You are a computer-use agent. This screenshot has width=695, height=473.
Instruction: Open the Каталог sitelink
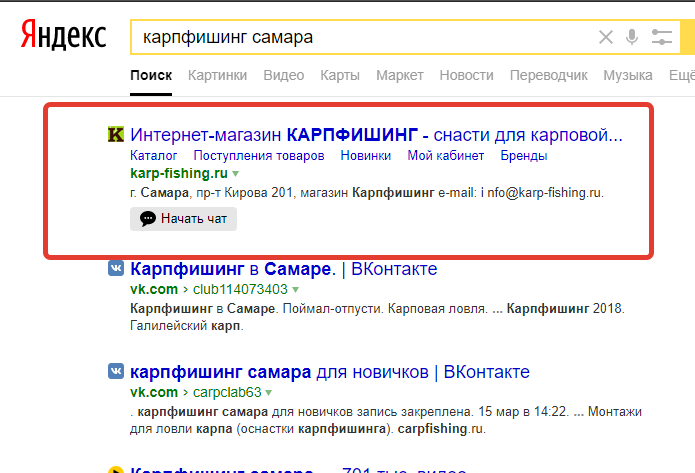pos(154,156)
